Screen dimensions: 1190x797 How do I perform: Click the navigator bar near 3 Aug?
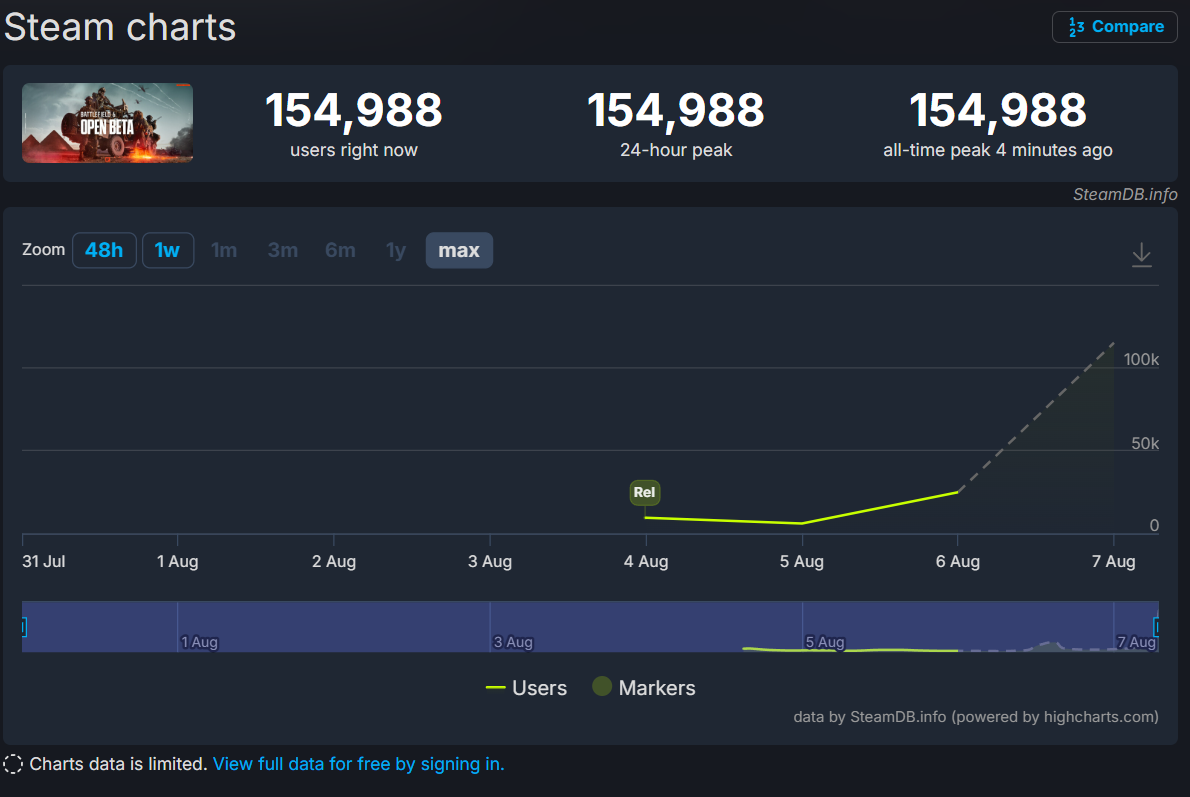[x=512, y=641]
